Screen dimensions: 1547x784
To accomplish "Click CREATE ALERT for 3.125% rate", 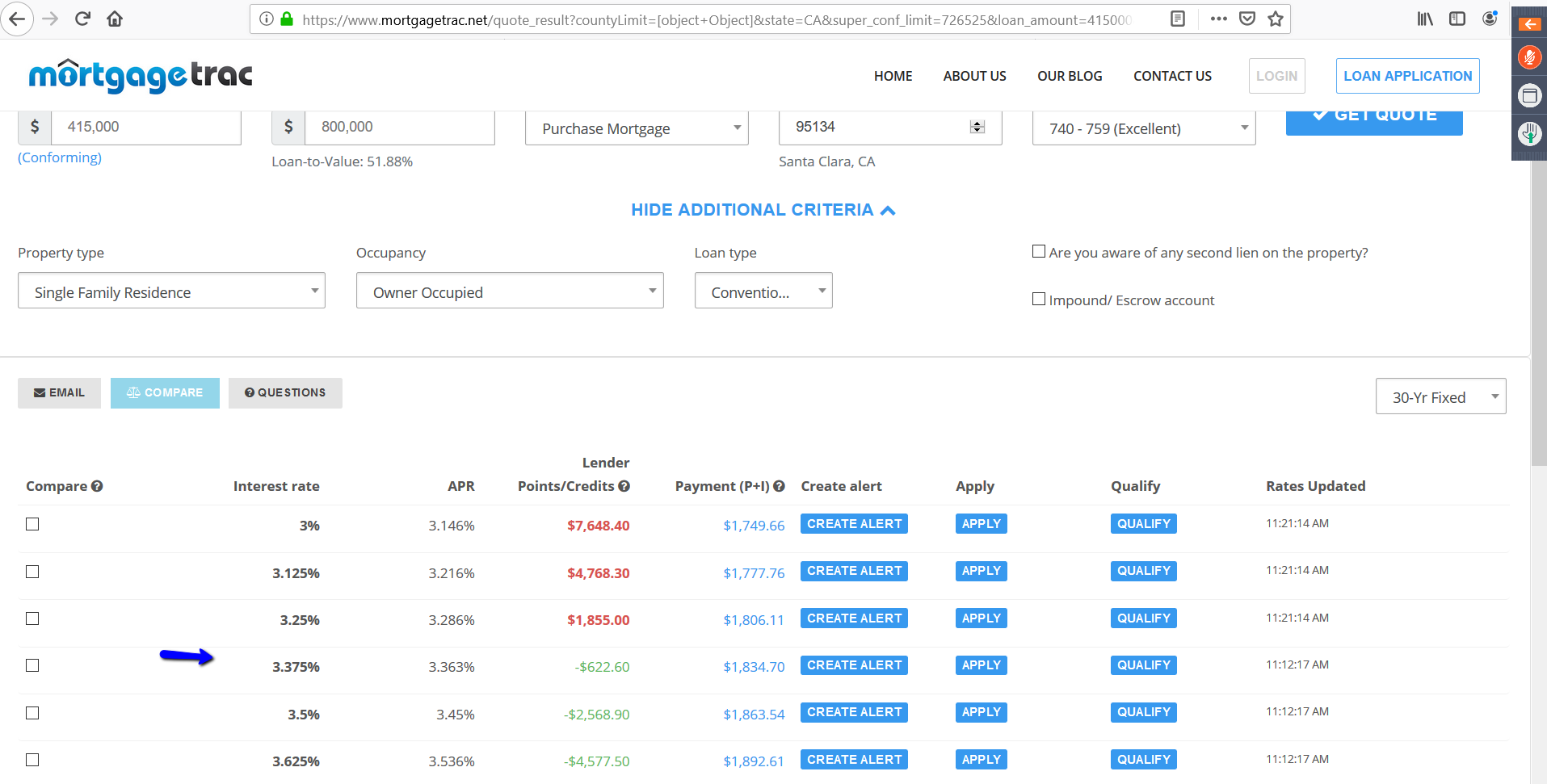I will pyautogui.click(x=854, y=571).
